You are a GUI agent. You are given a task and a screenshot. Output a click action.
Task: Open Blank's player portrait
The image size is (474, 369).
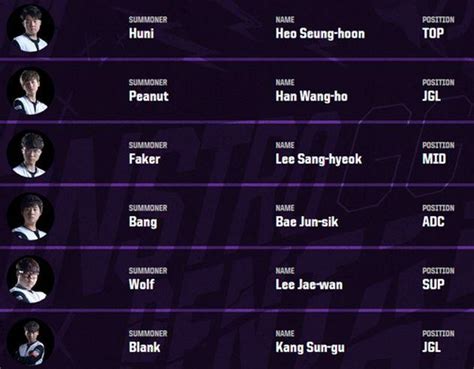point(30,342)
